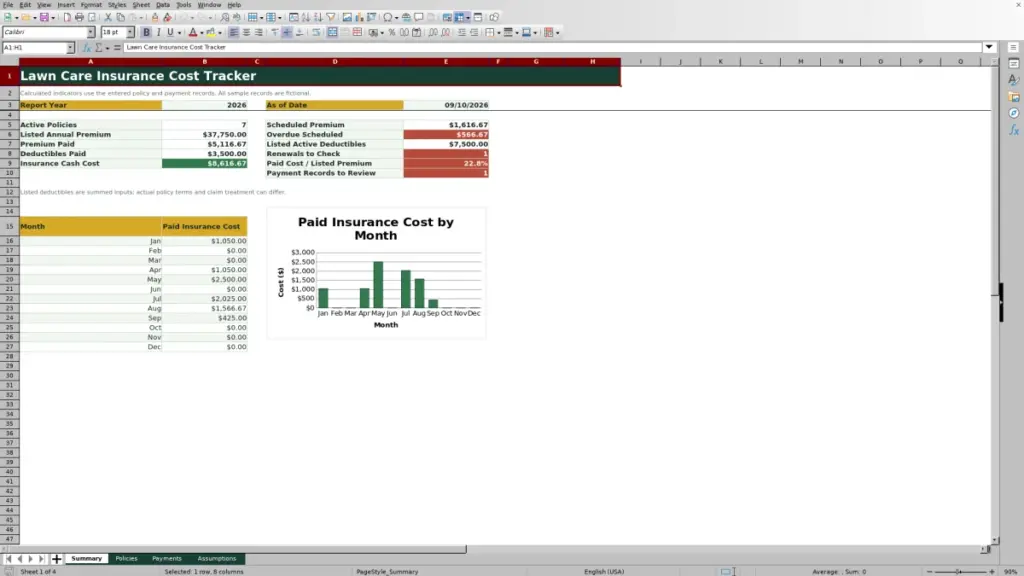
Task: Click the Save document icon
Action: pyautogui.click(x=44, y=17)
